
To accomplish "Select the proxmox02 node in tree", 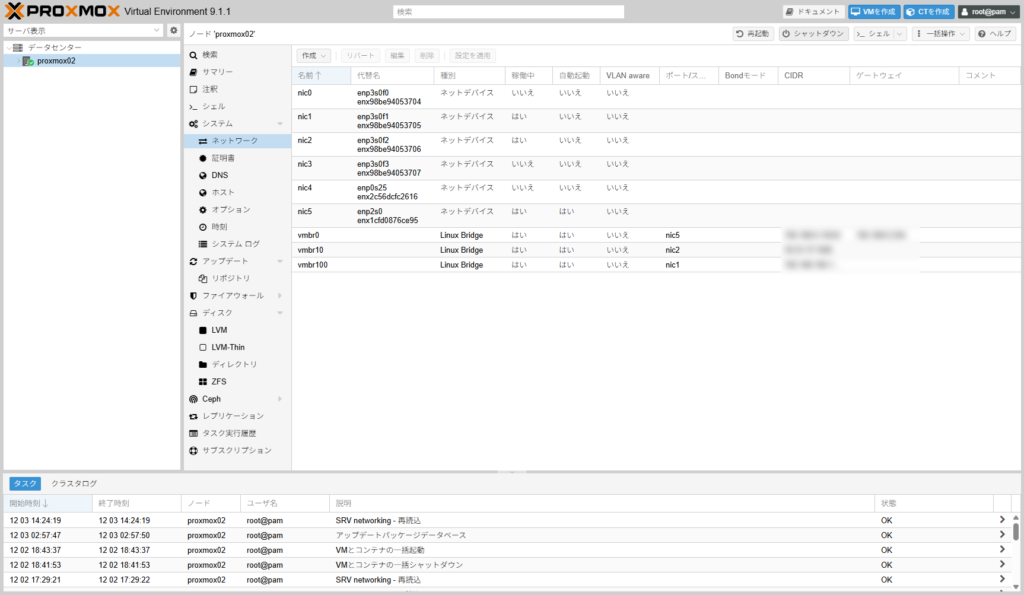I will pyautogui.click(x=55, y=61).
